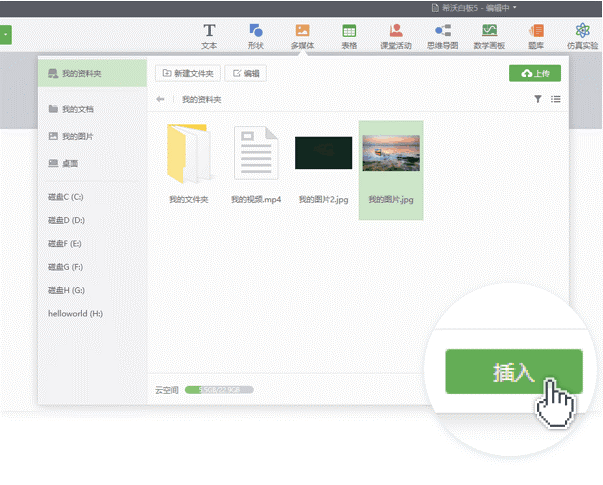This screenshot has width=603, height=485.
Task: Click the 编辑 edit button
Action: [246, 73]
